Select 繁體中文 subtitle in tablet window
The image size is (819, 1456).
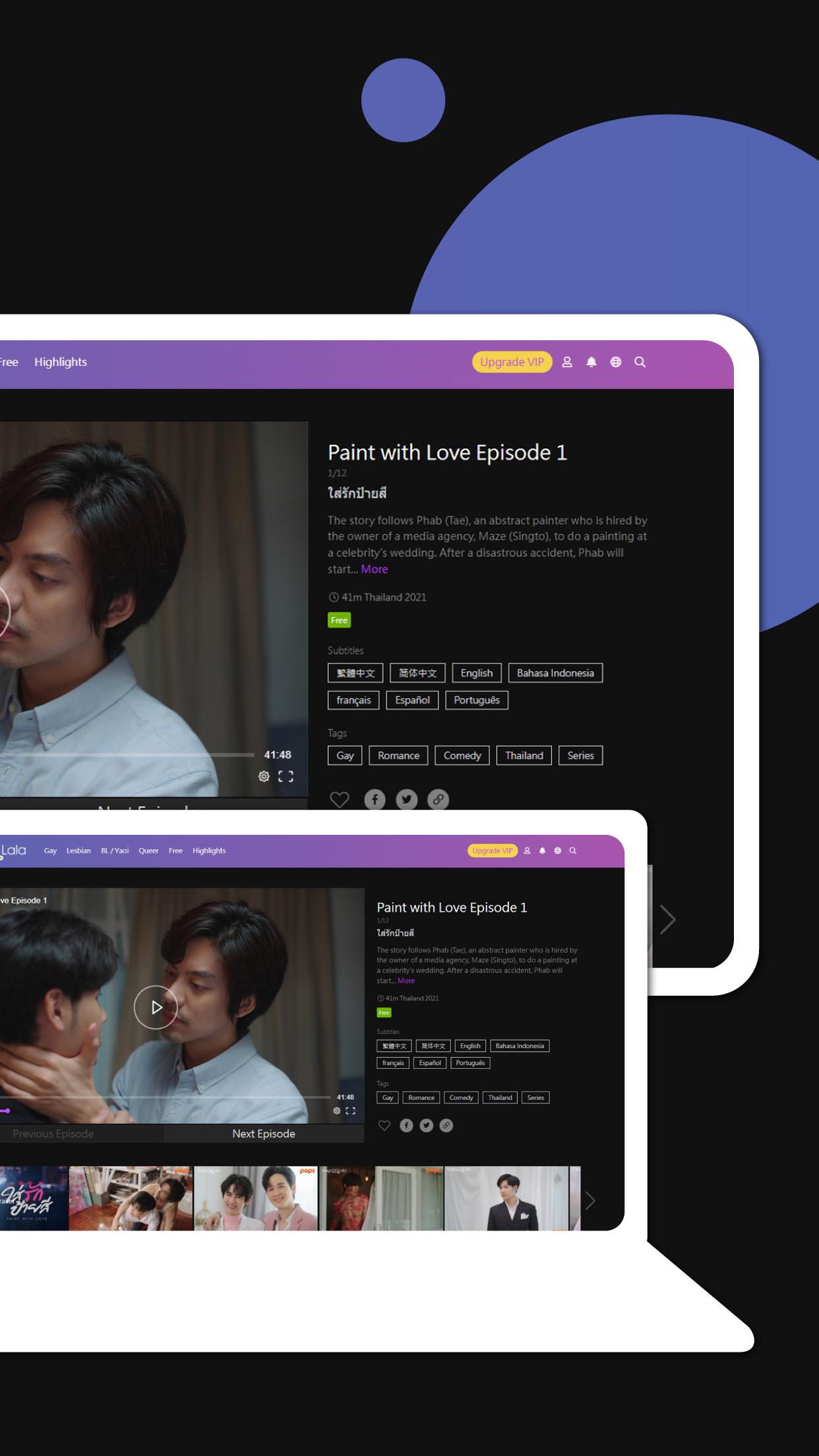tap(355, 673)
